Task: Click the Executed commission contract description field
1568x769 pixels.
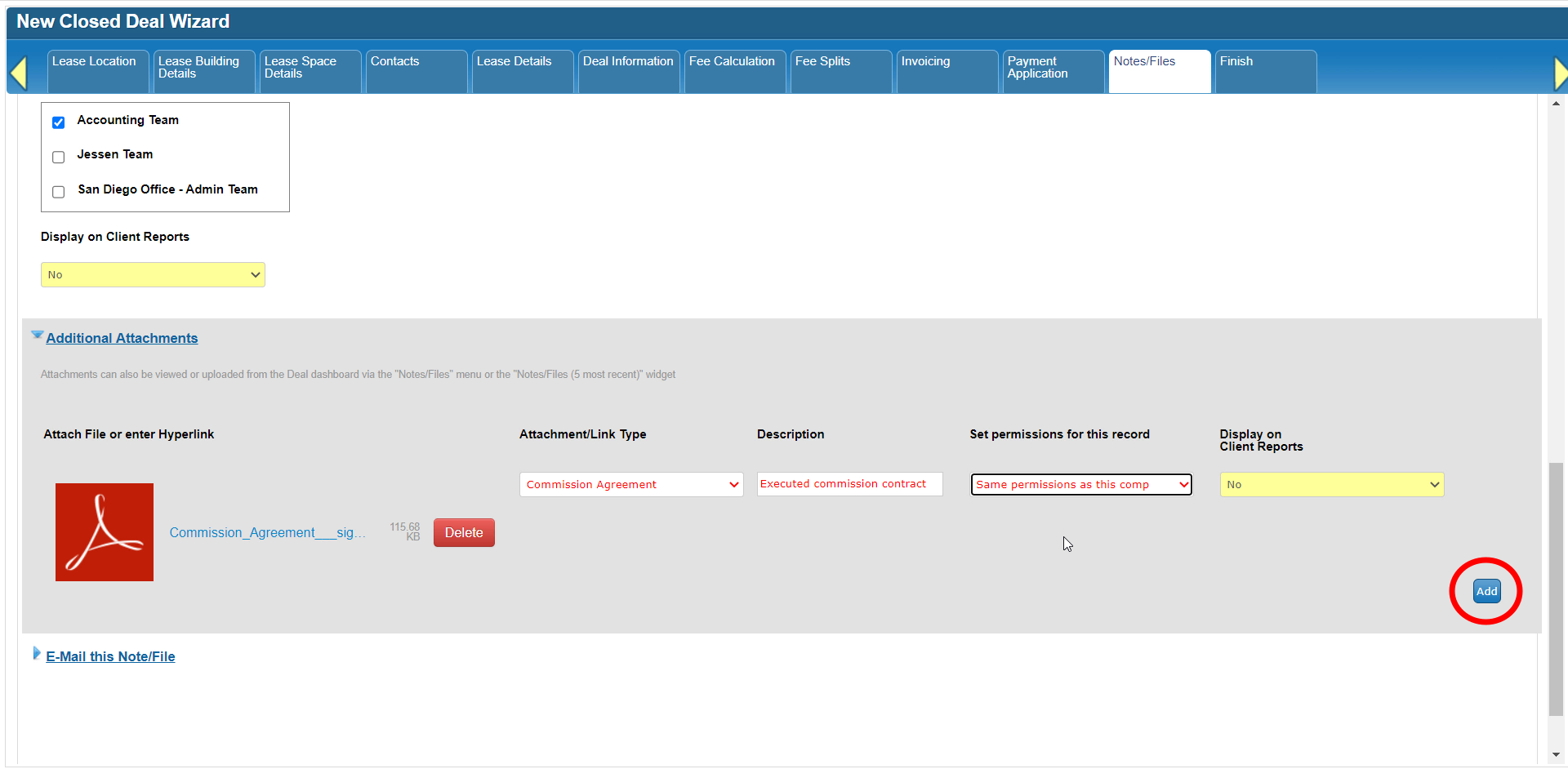Action: click(849, 484)
